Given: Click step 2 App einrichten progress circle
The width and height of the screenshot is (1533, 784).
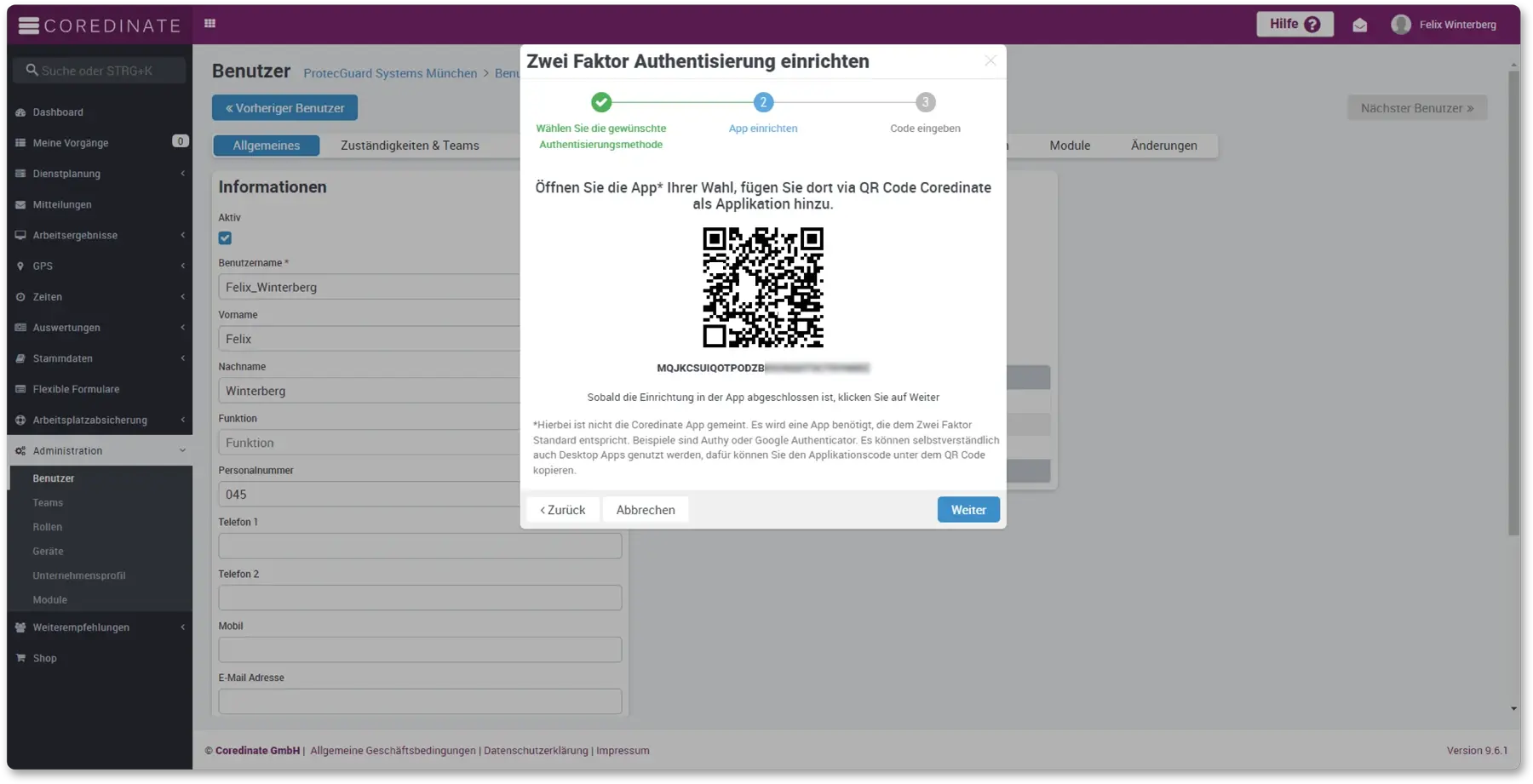Looking at the screenshot, I should coord(762,102).
